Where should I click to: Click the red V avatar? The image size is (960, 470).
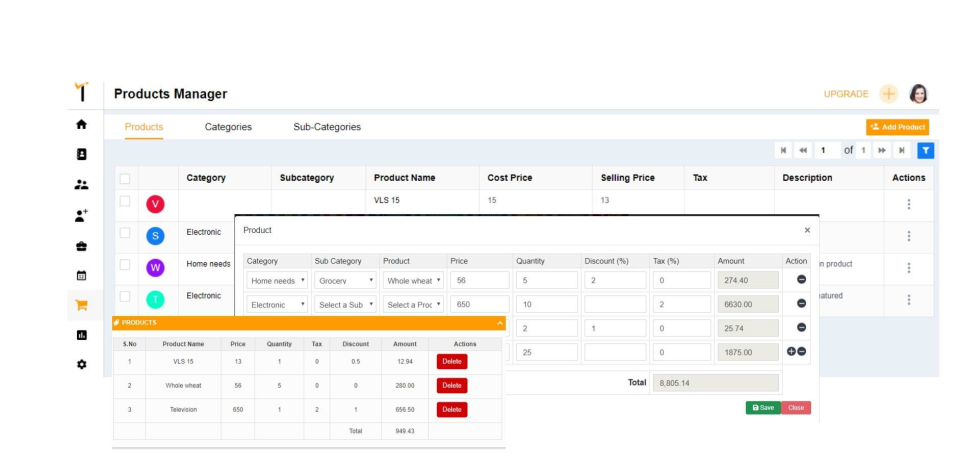pyautogui.click(x=155, y=204)
